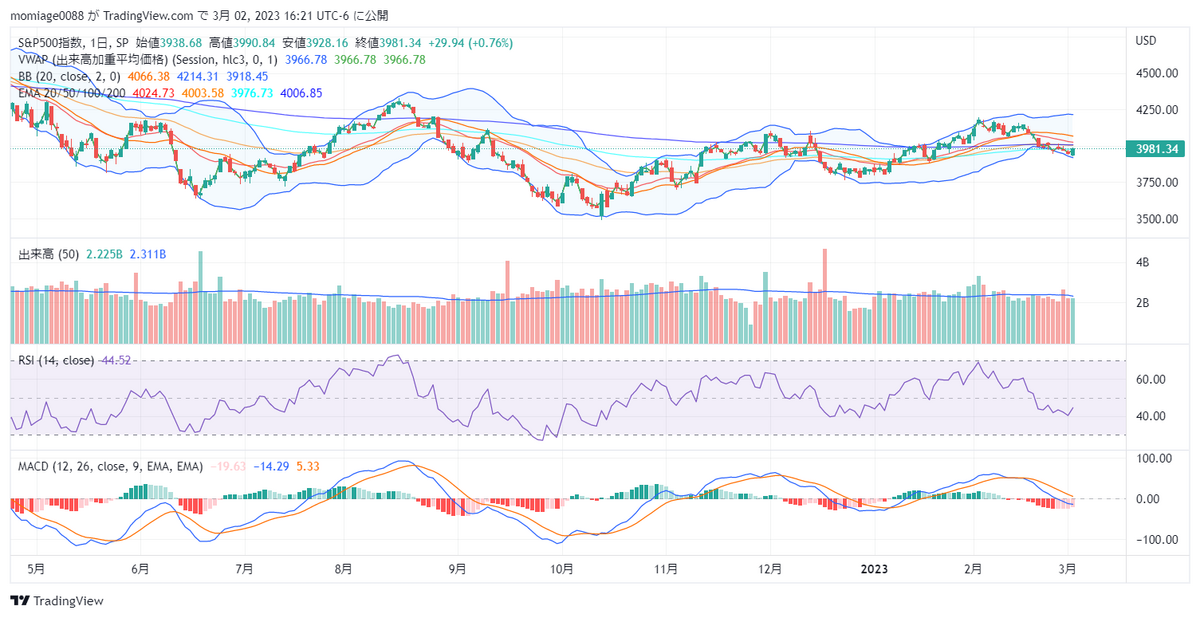This screenshot has height=618, width=1200.
Task: Click the 100.00 MACD axis label
Action: coord(1153,459)
